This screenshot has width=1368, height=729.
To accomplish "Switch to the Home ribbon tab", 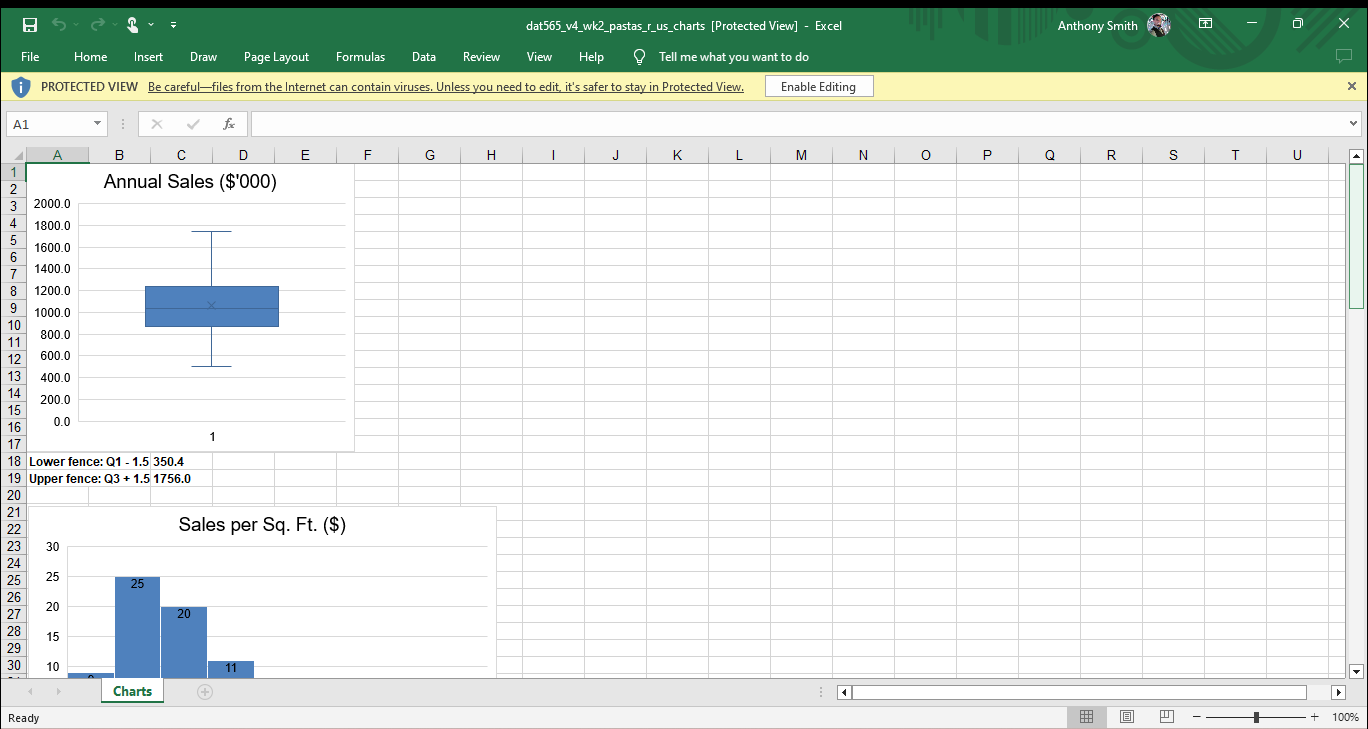I will 91,57.
